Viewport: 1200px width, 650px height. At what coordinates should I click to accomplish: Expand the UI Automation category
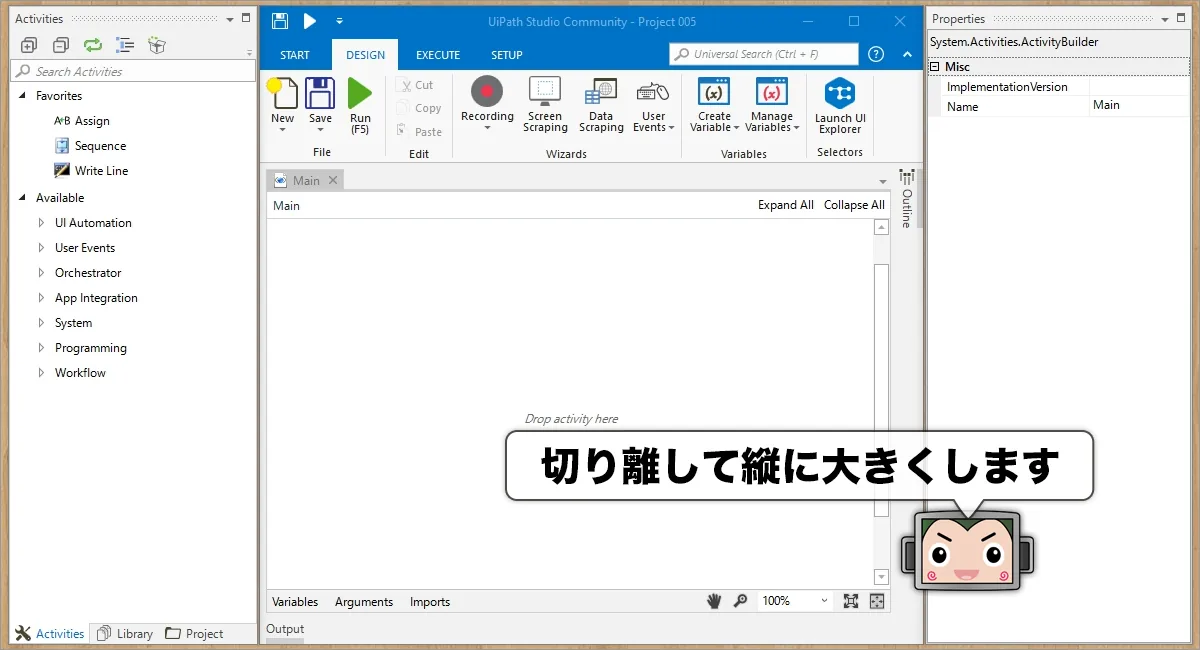point(41,223)
